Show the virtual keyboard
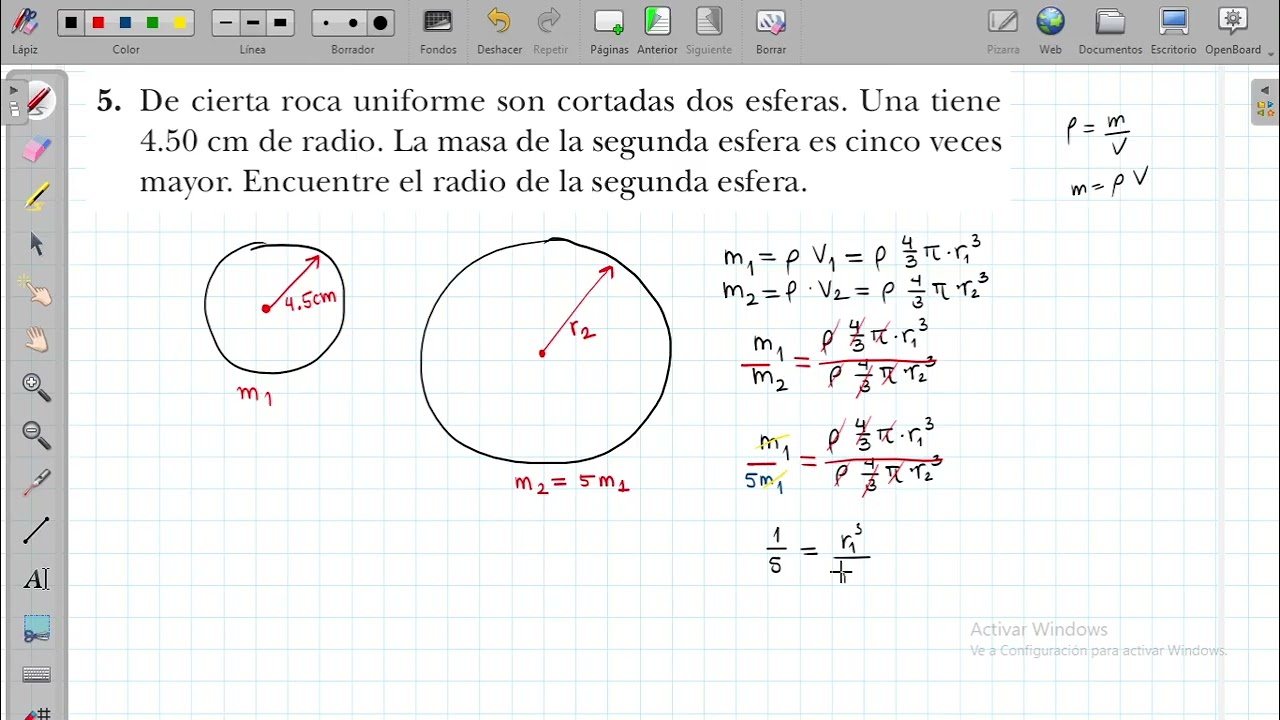The height and width of the screenshot is (720, 1280). pyautogui.click(x=37, y=675)
